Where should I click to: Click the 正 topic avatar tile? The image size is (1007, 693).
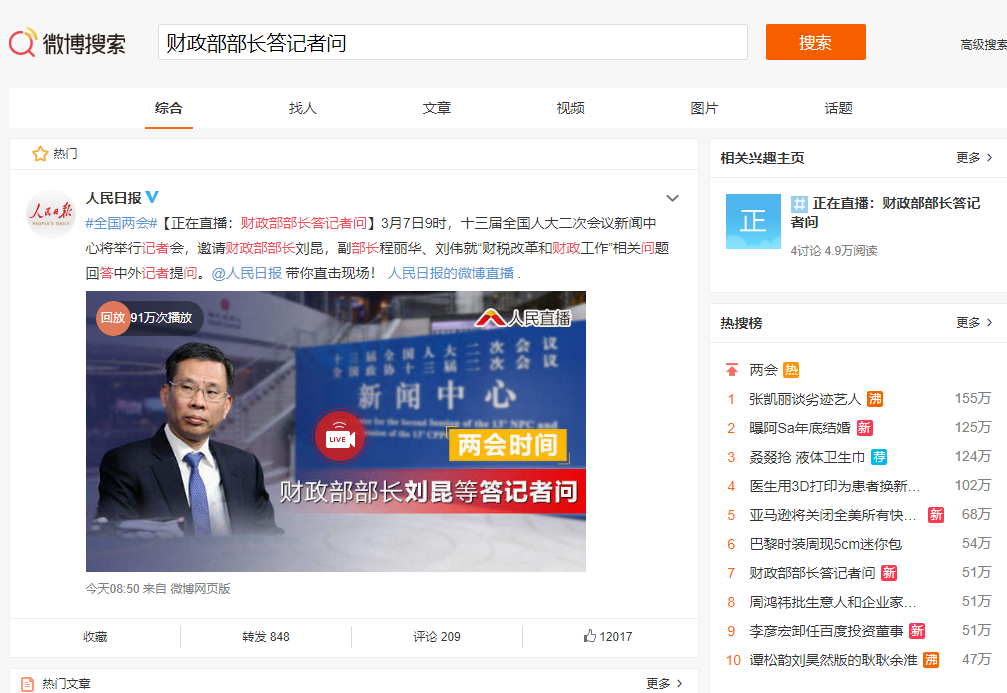pos(753,221)
